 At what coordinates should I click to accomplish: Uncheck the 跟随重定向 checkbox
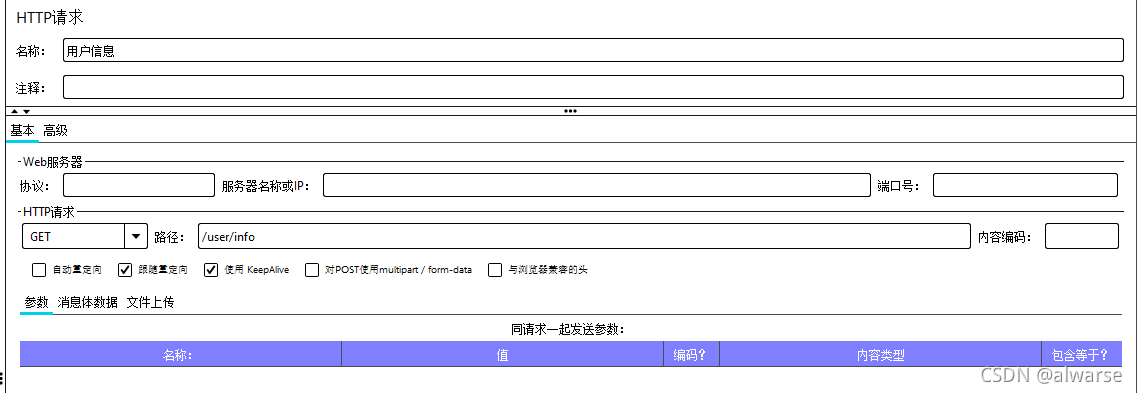[125, 270]
